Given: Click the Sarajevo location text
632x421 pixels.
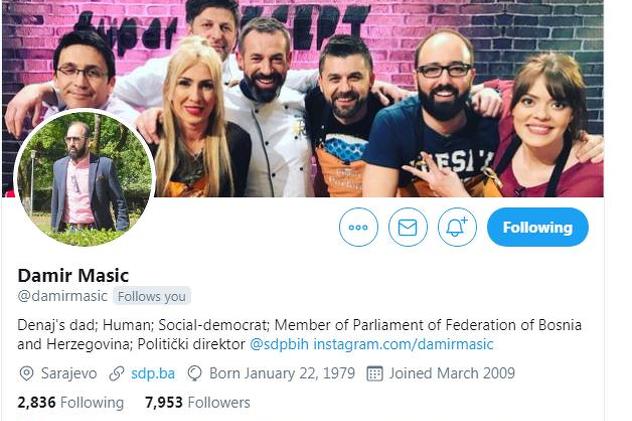Looking at the screenshot, I should [69, 374].
